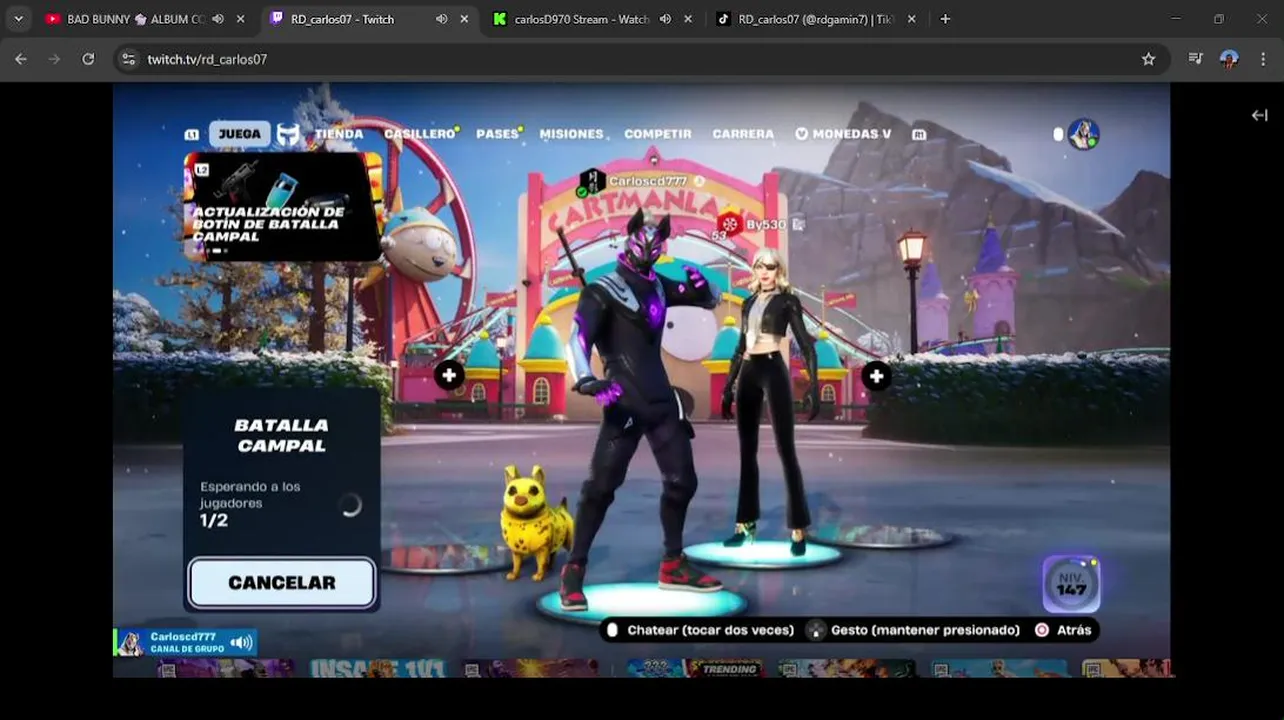Click the Atrás back prompt
This screenshot has height=720, width=1284.
[1064, 630]
